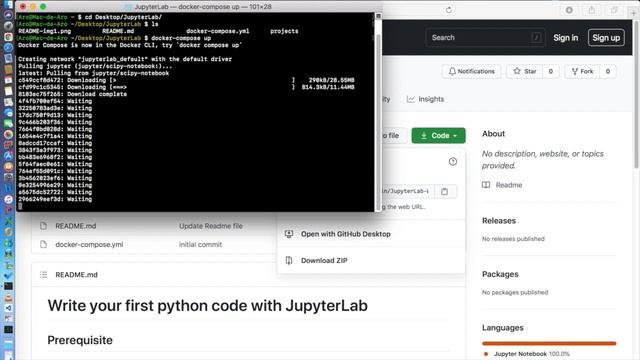640x360 pixels.
Task: Click the Safari page vertical scrollbar
Action: coord(636,94)
